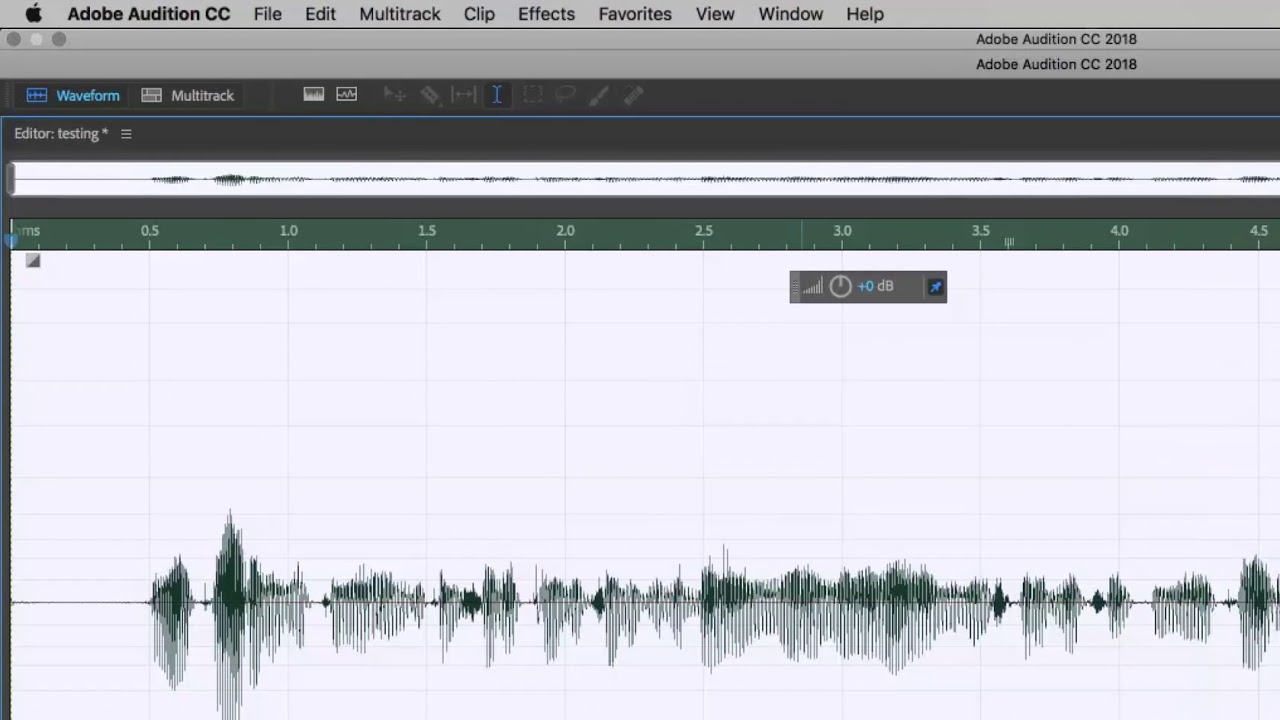Toggle the HUD pin button
The image size is (1280, 720).
click(x=935, y=287)
